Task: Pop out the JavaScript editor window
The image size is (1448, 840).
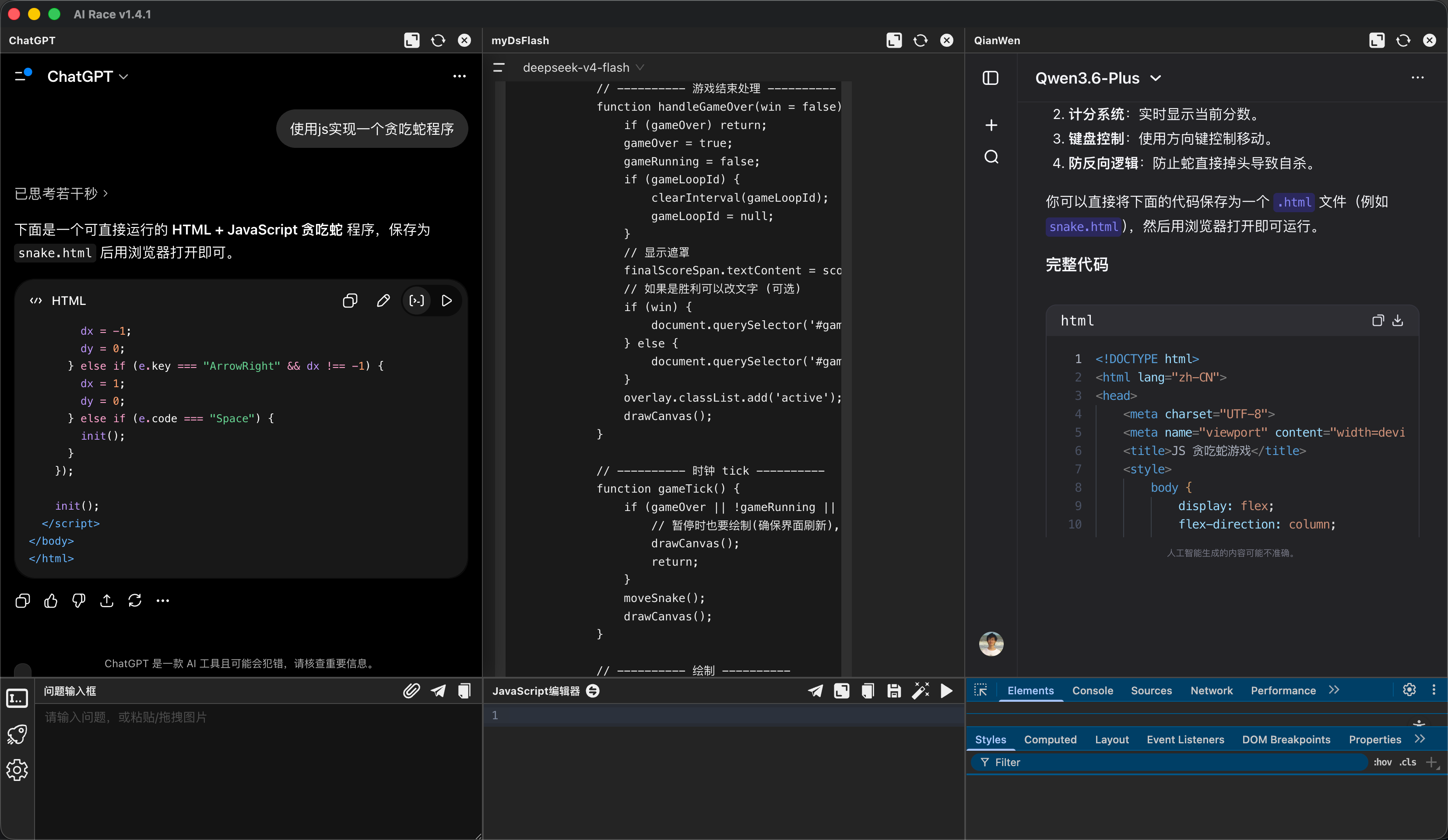Action: tap(842, 691)
